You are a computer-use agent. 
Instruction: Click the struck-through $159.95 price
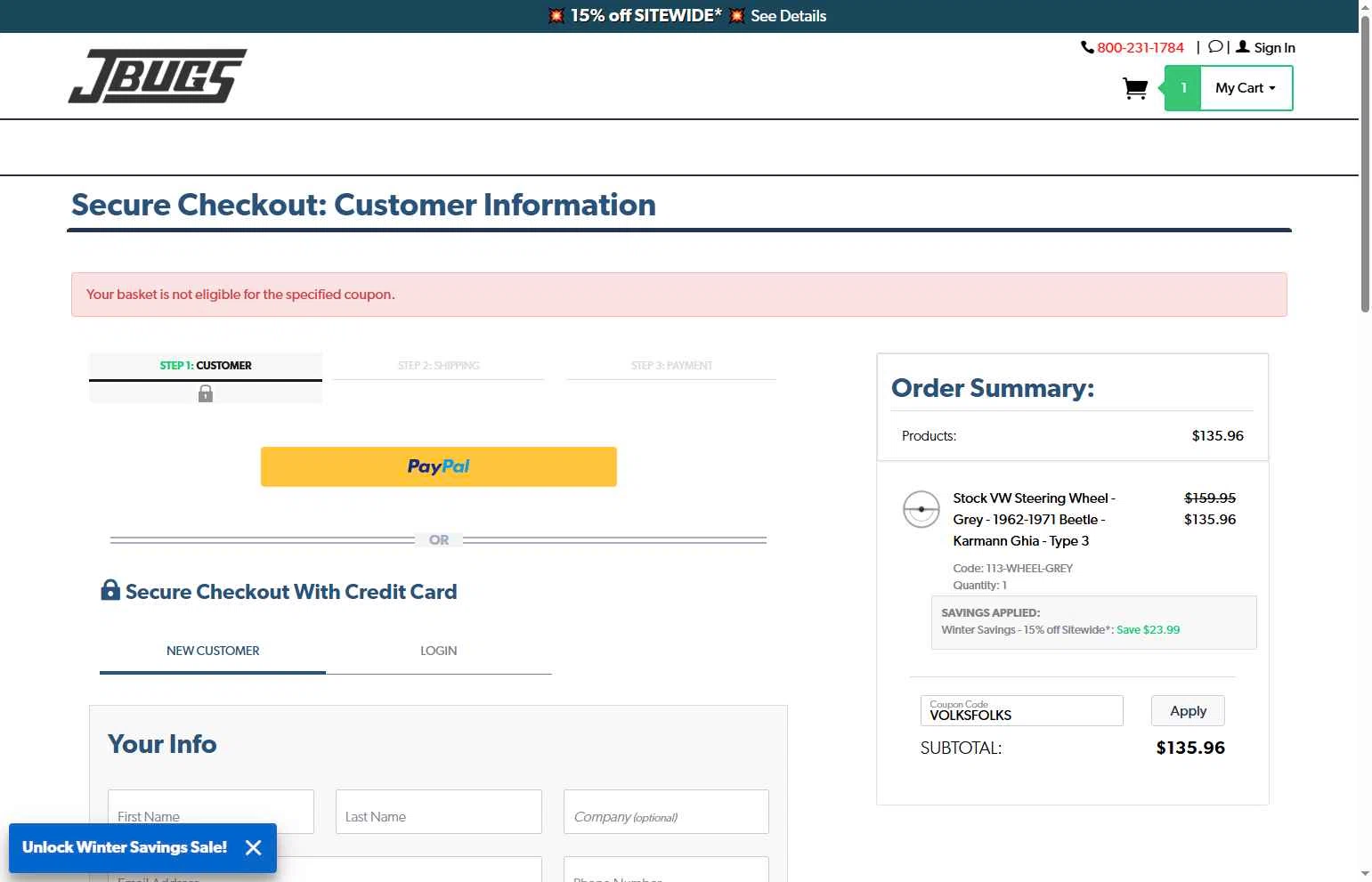[x=1210, y=498]
